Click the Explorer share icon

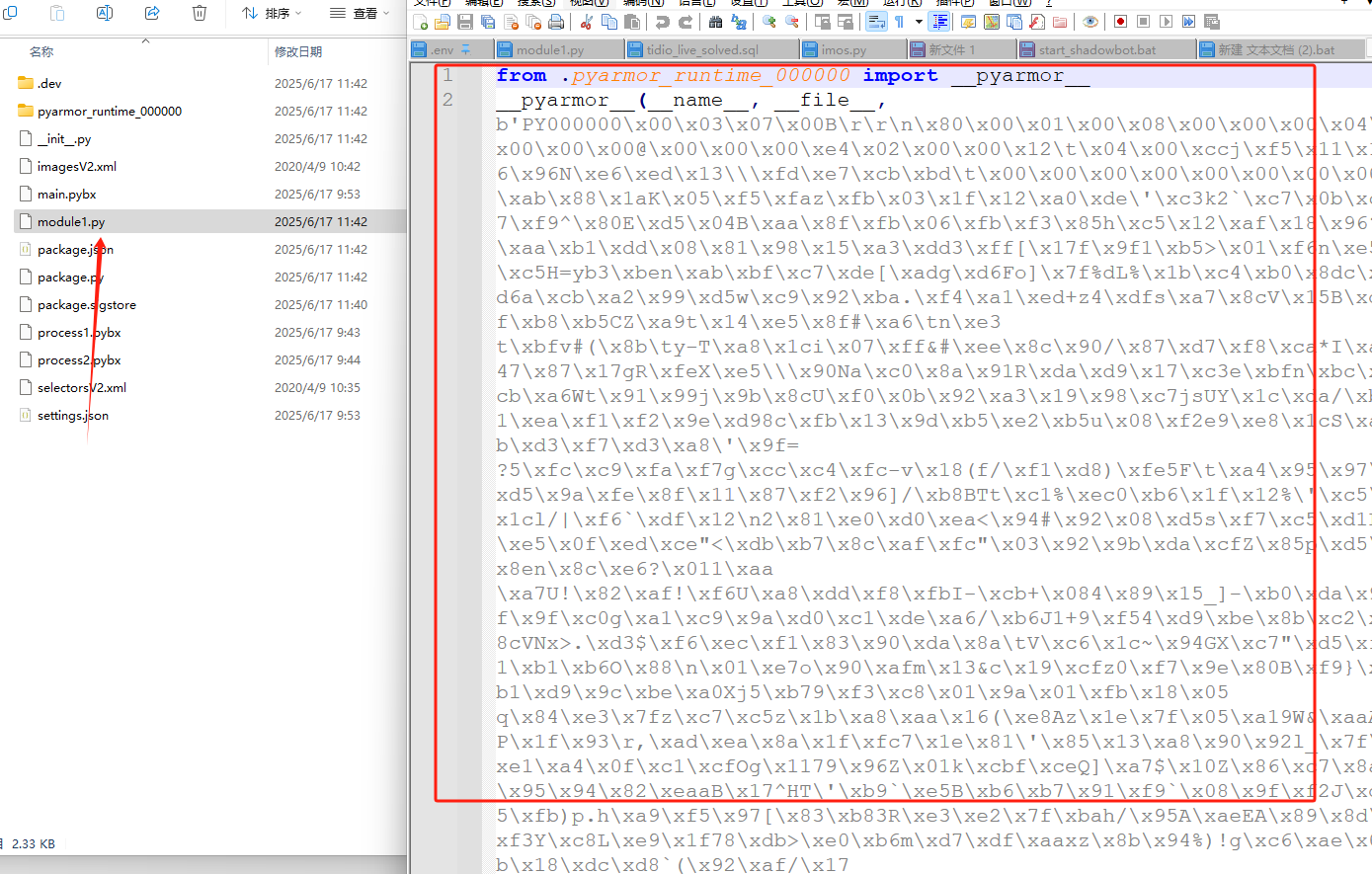pyautogui.click(x=151, y=13)
